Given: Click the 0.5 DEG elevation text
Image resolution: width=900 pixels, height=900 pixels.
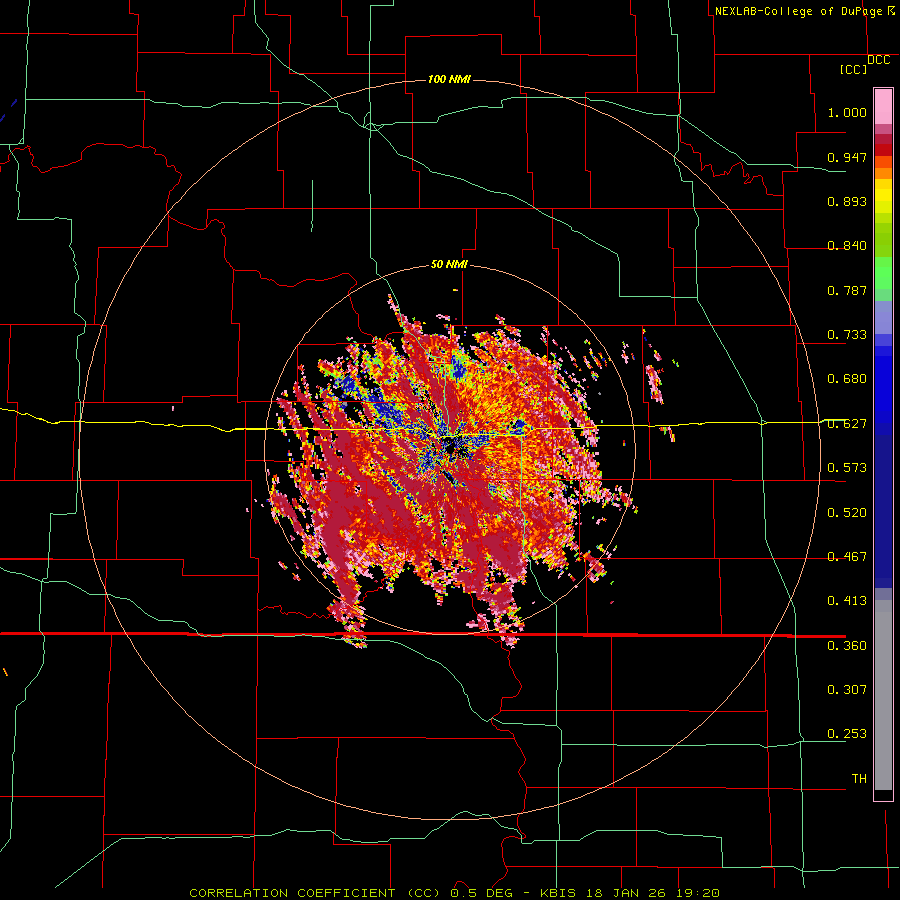Looking at the screenshot, I should [481, 893].
